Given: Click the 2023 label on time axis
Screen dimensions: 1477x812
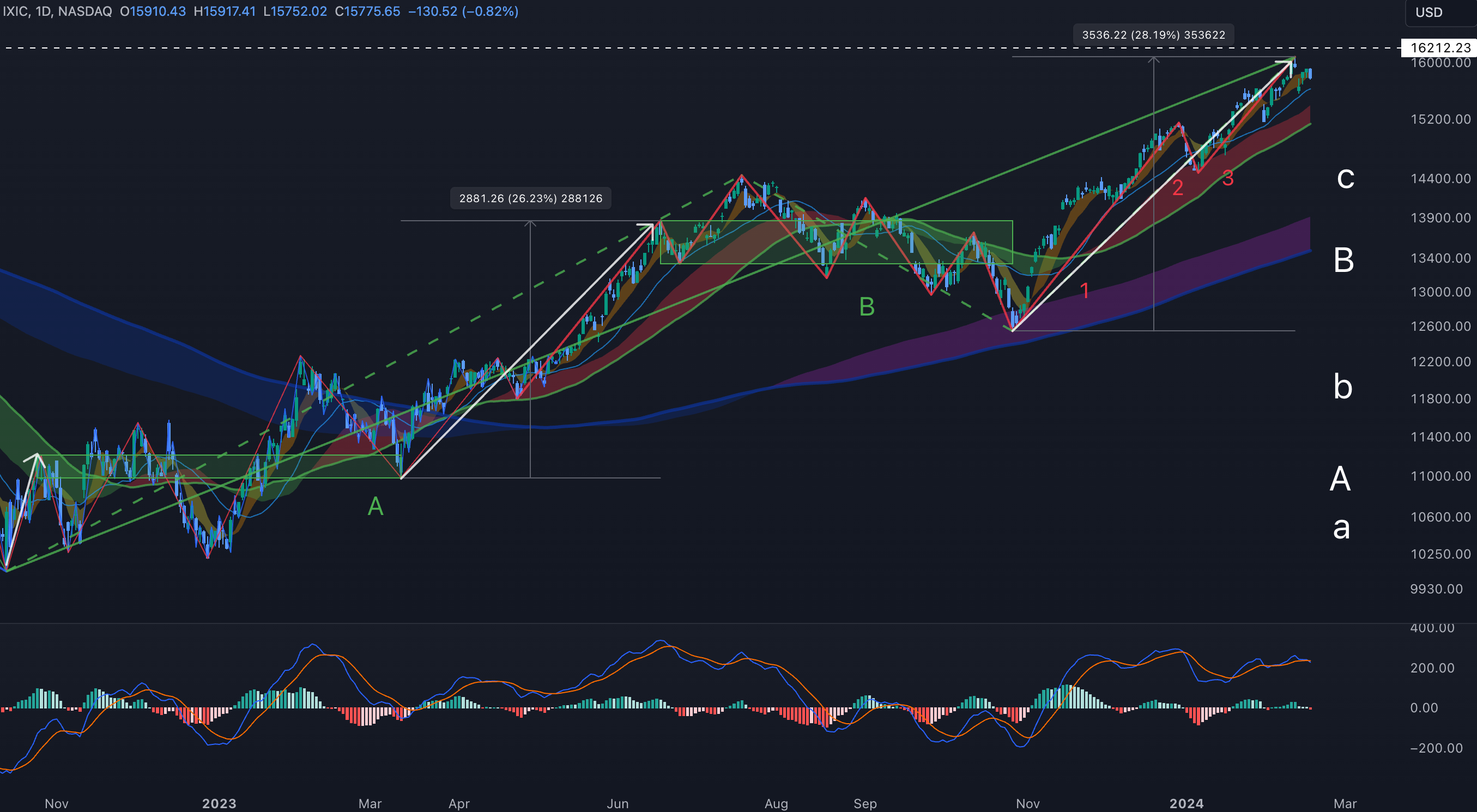Looking at the screenshot, I should [219, 803].
